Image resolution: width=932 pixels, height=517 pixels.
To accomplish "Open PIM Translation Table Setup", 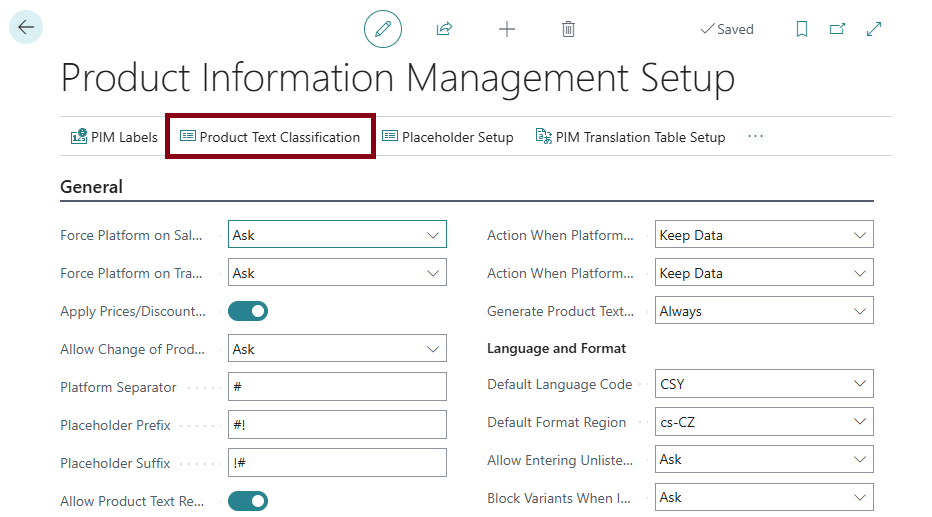I will (x=630, y=137).
